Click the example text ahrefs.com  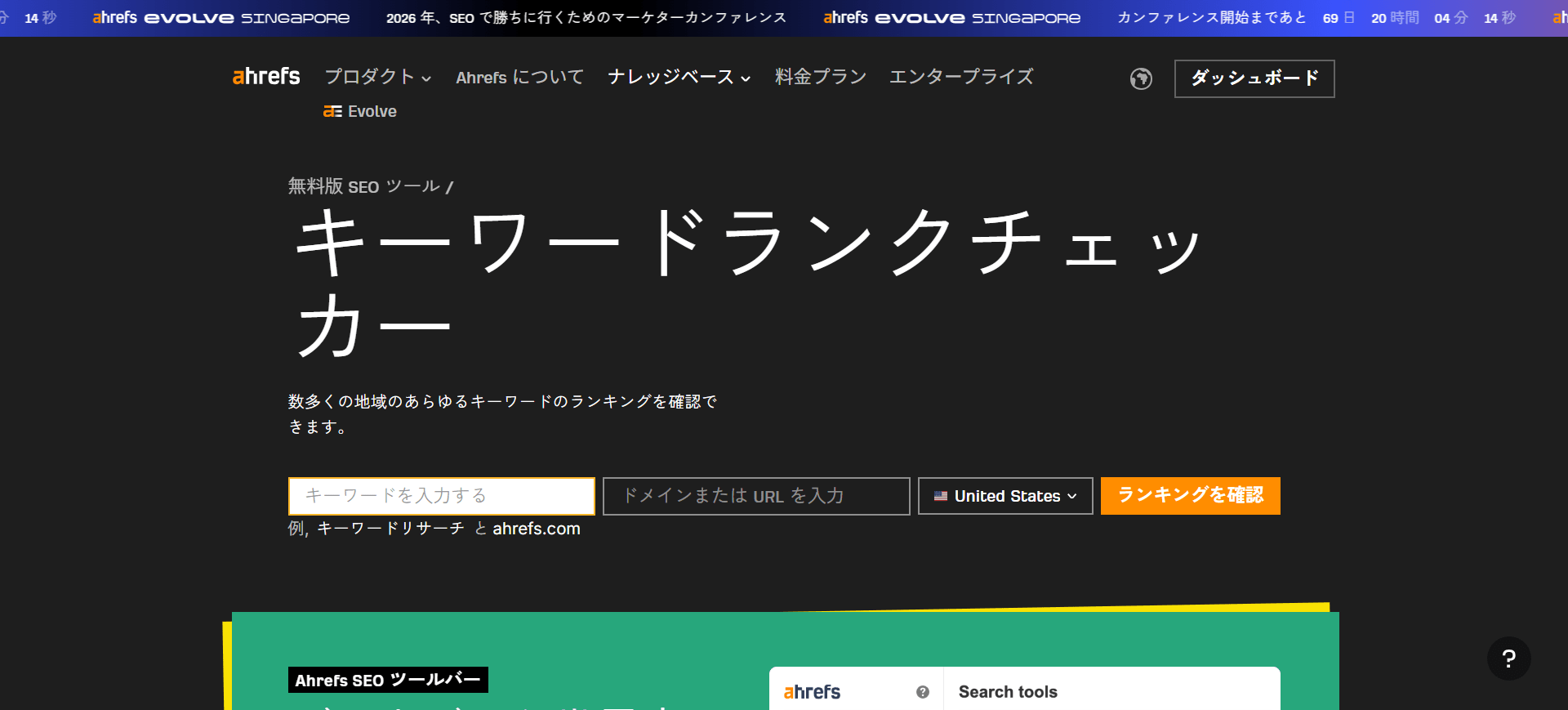537,529
